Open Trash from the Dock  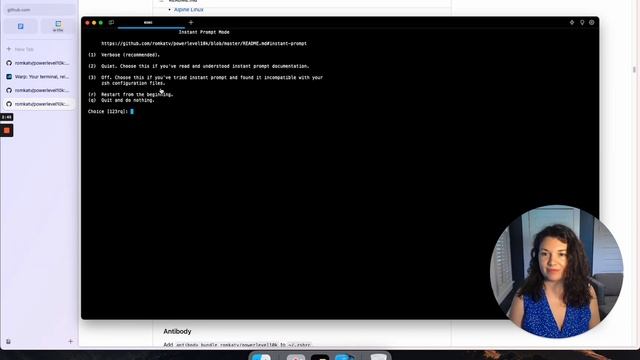point(378,357)
